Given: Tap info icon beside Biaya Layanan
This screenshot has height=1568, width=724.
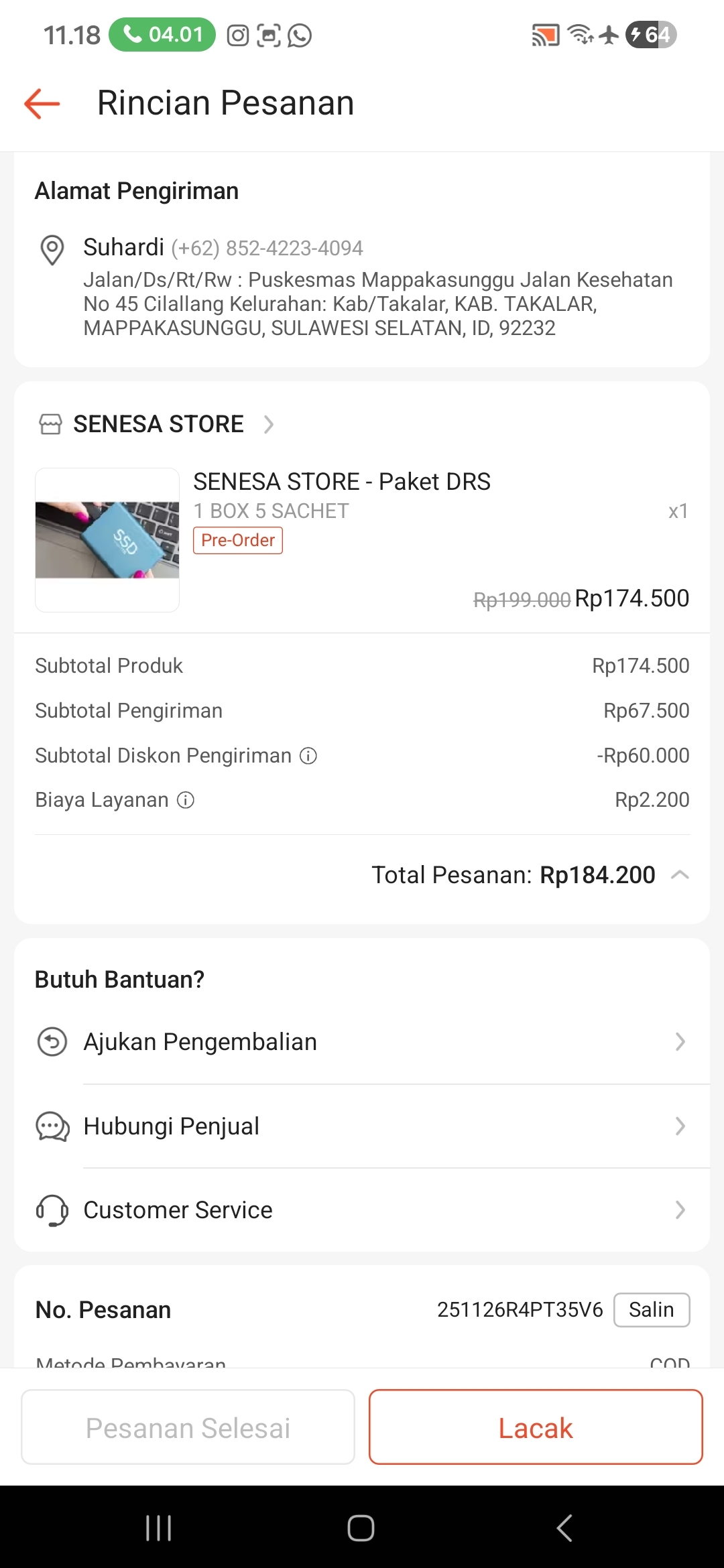Looking at the screenshot, I should 186,800.
